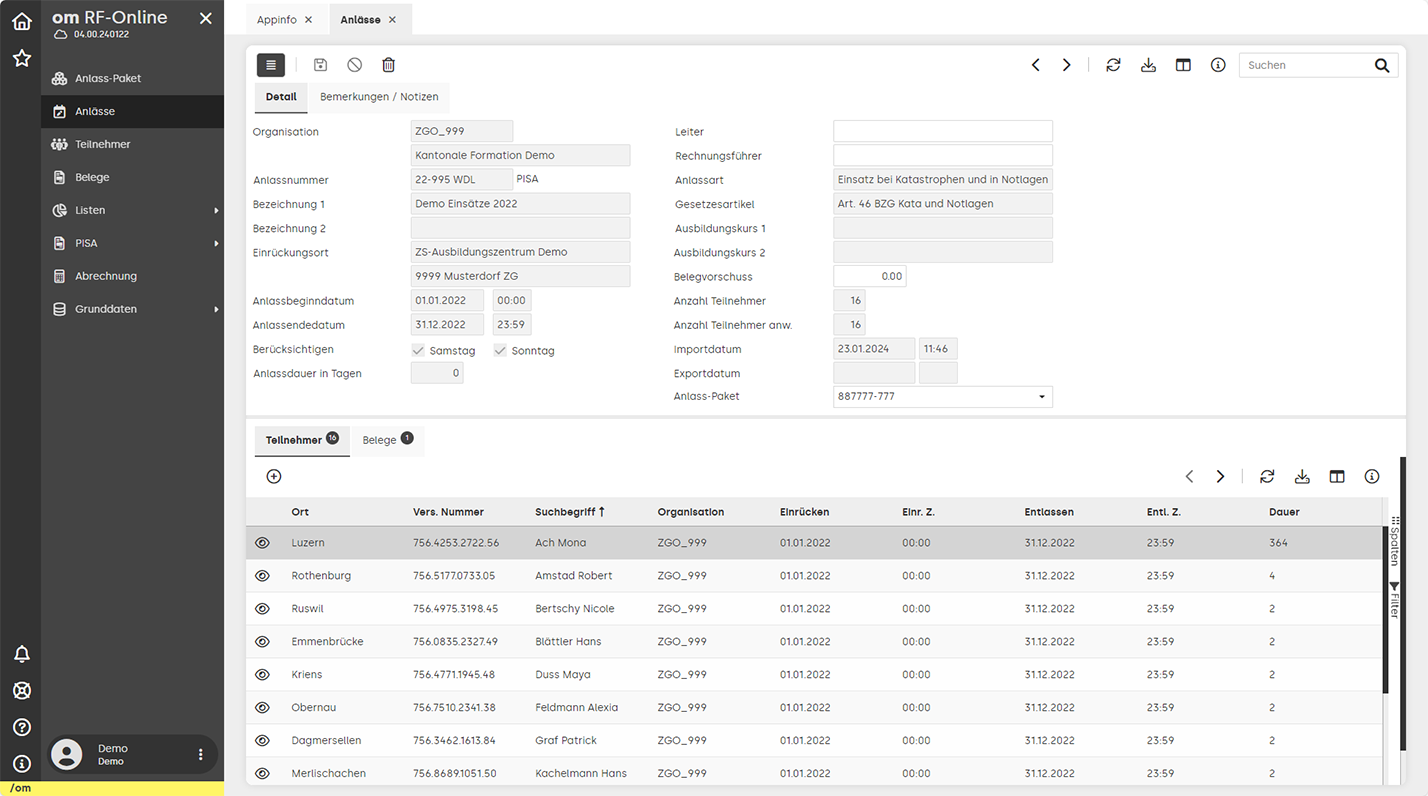Open Abrechnung in the sidebar

pyautogui.click(x=106, y=276)
